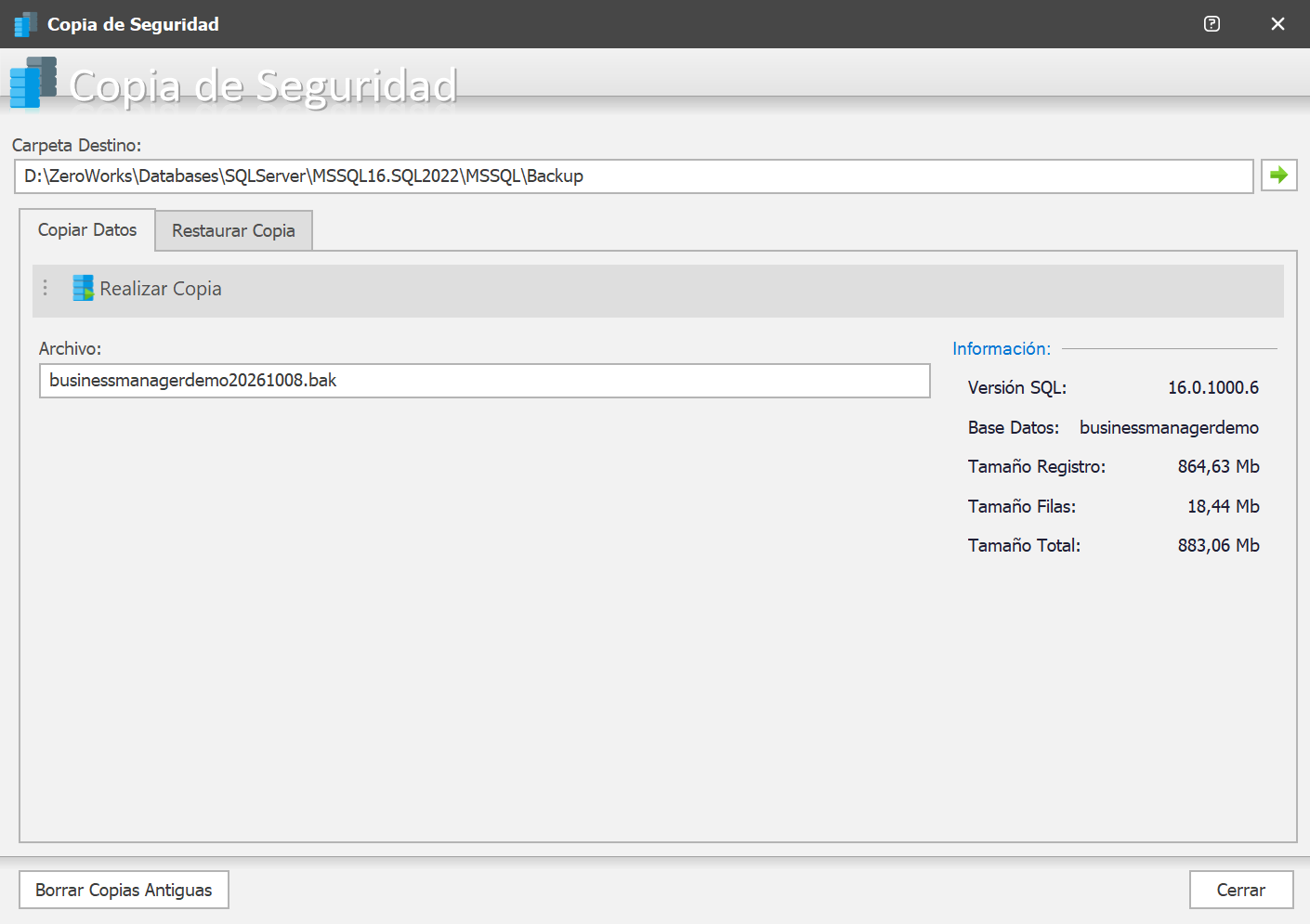The height and width of the screenshot is (924, 1310).
Task: Click the Tamaño Total label
Action: click(1025, 546)
